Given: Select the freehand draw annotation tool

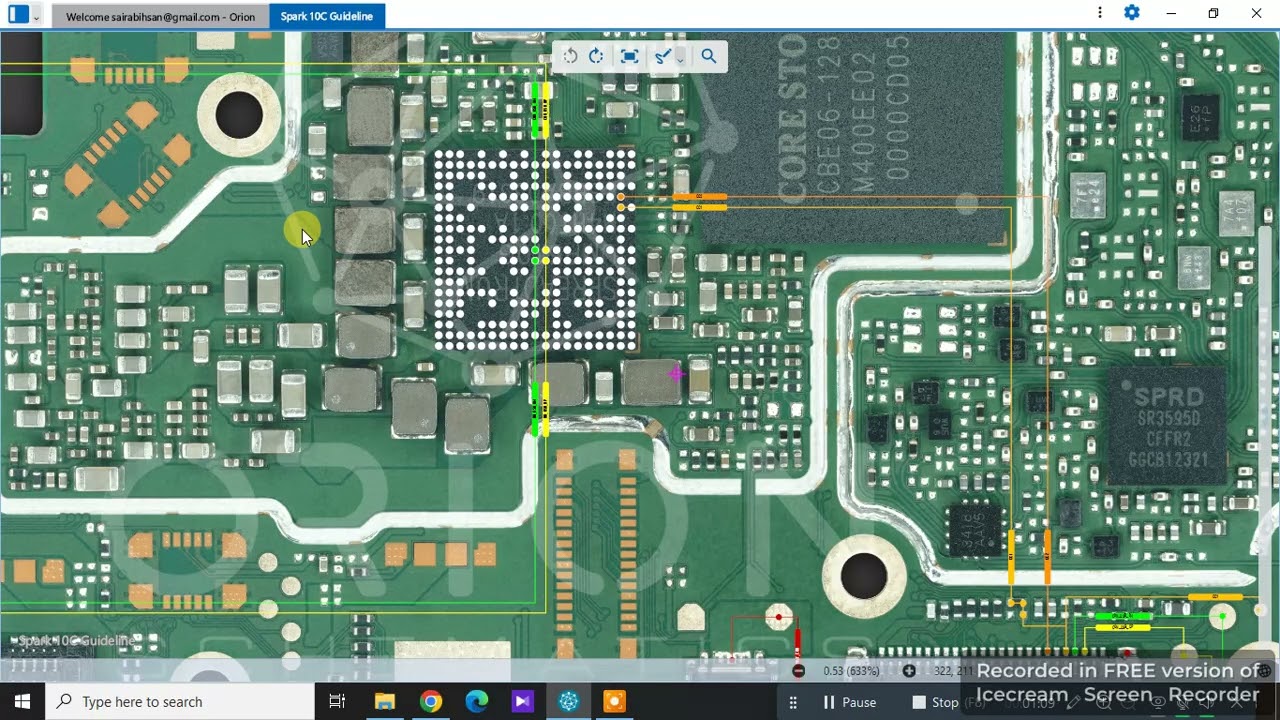Looking at the screenshot, I should point(661,56).
